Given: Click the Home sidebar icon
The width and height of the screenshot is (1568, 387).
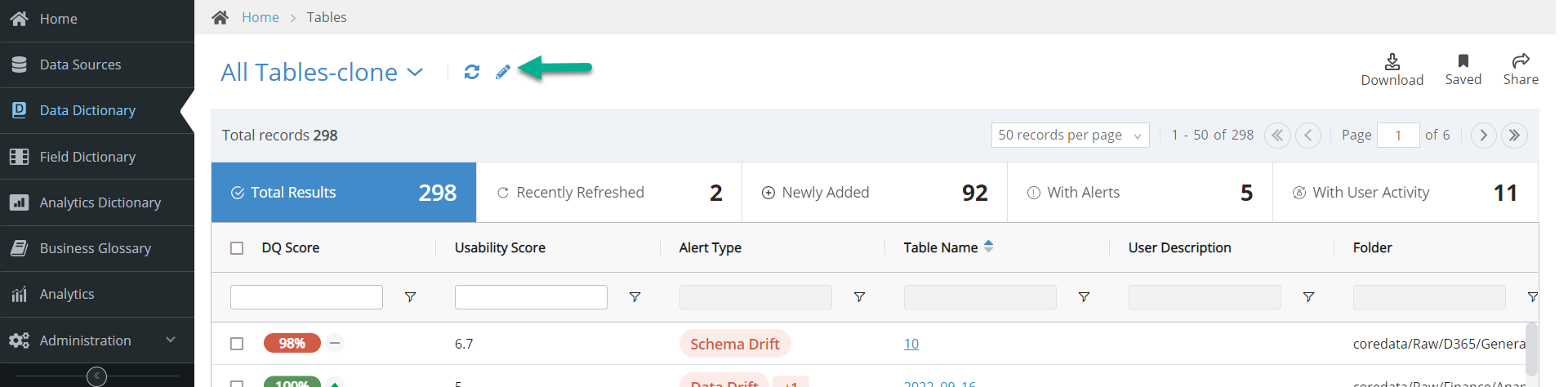Looking at the screenshot, I should 19,18.
